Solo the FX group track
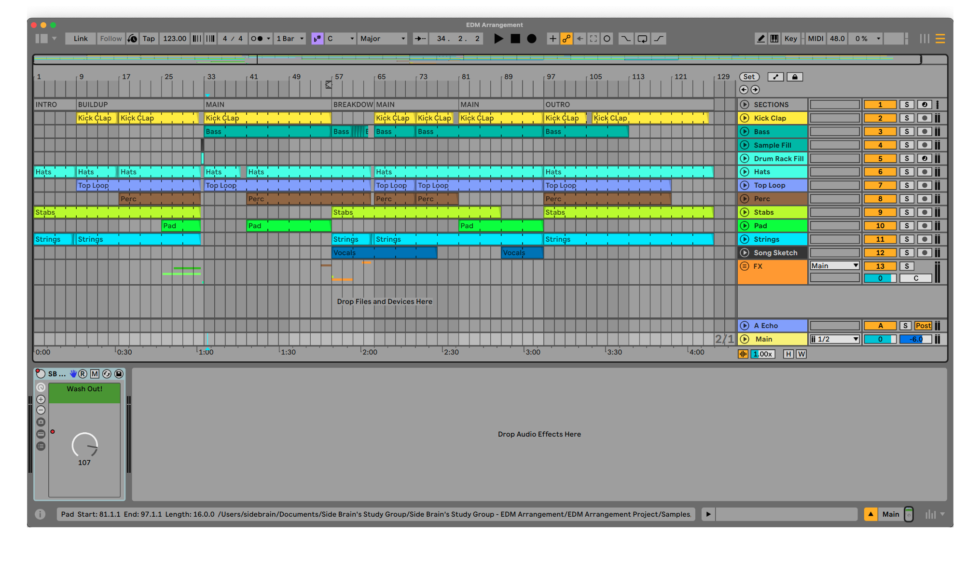The height and width of the screenshot is (563, 980). [906, 266]
